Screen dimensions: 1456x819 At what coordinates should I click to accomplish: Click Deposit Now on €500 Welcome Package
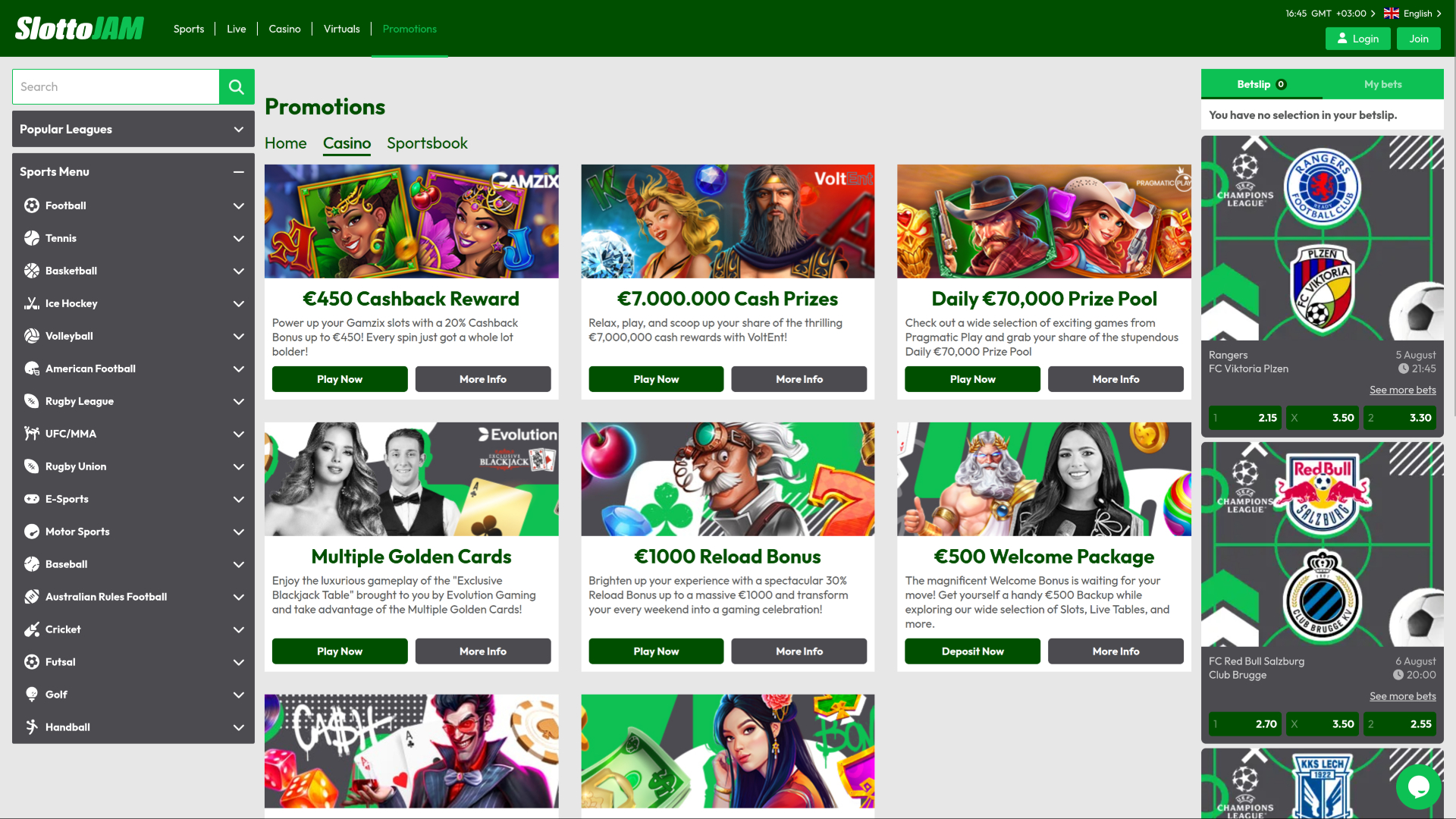point(971,651)
